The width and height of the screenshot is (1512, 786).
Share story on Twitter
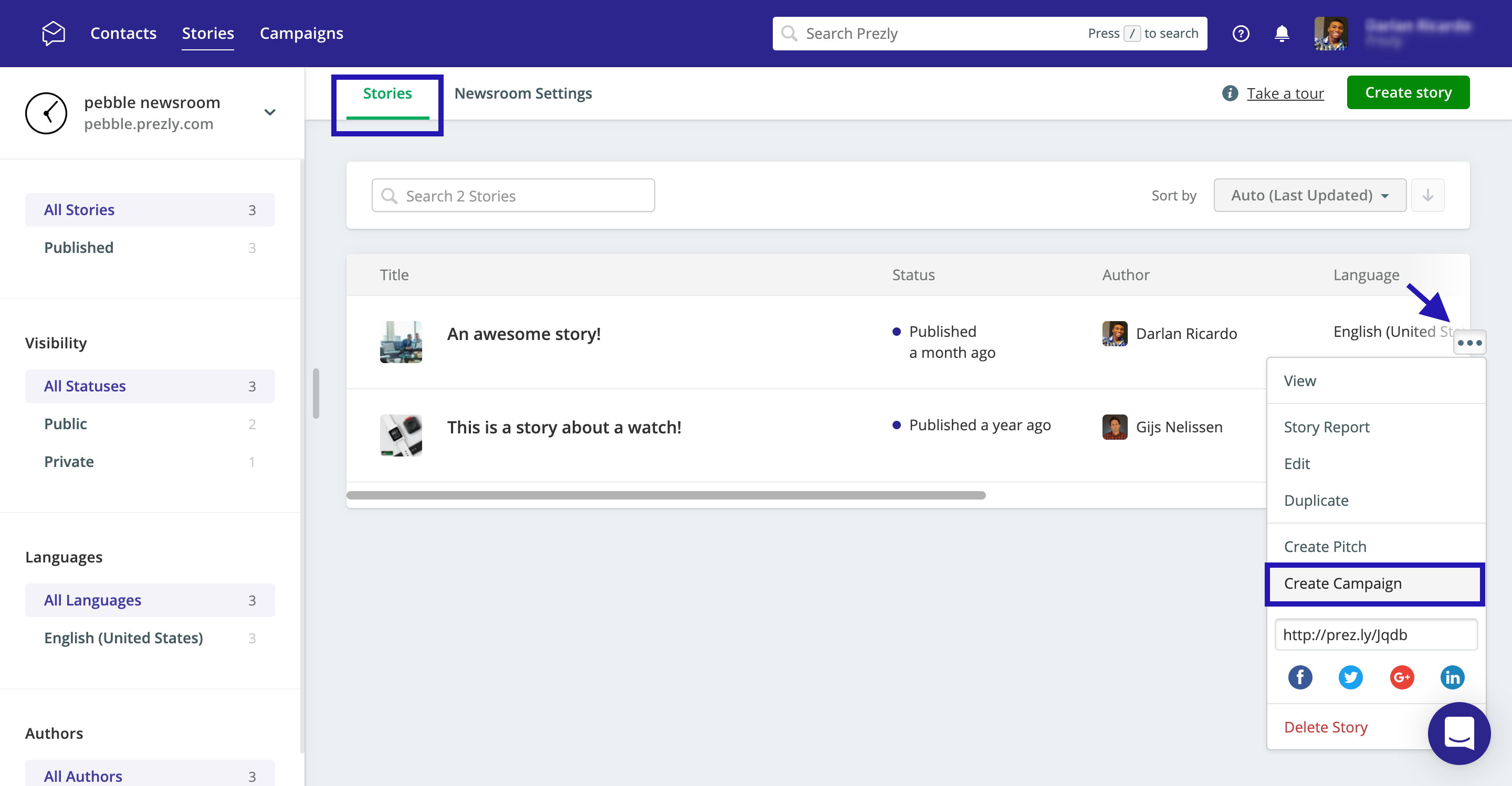point(1351,677)
